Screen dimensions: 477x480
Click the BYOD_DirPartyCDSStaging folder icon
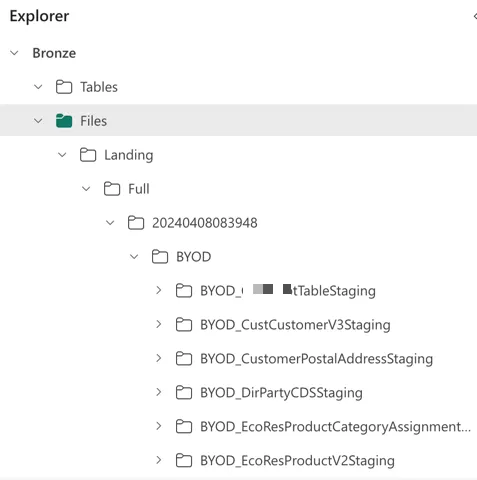click(x=184, y=392)
